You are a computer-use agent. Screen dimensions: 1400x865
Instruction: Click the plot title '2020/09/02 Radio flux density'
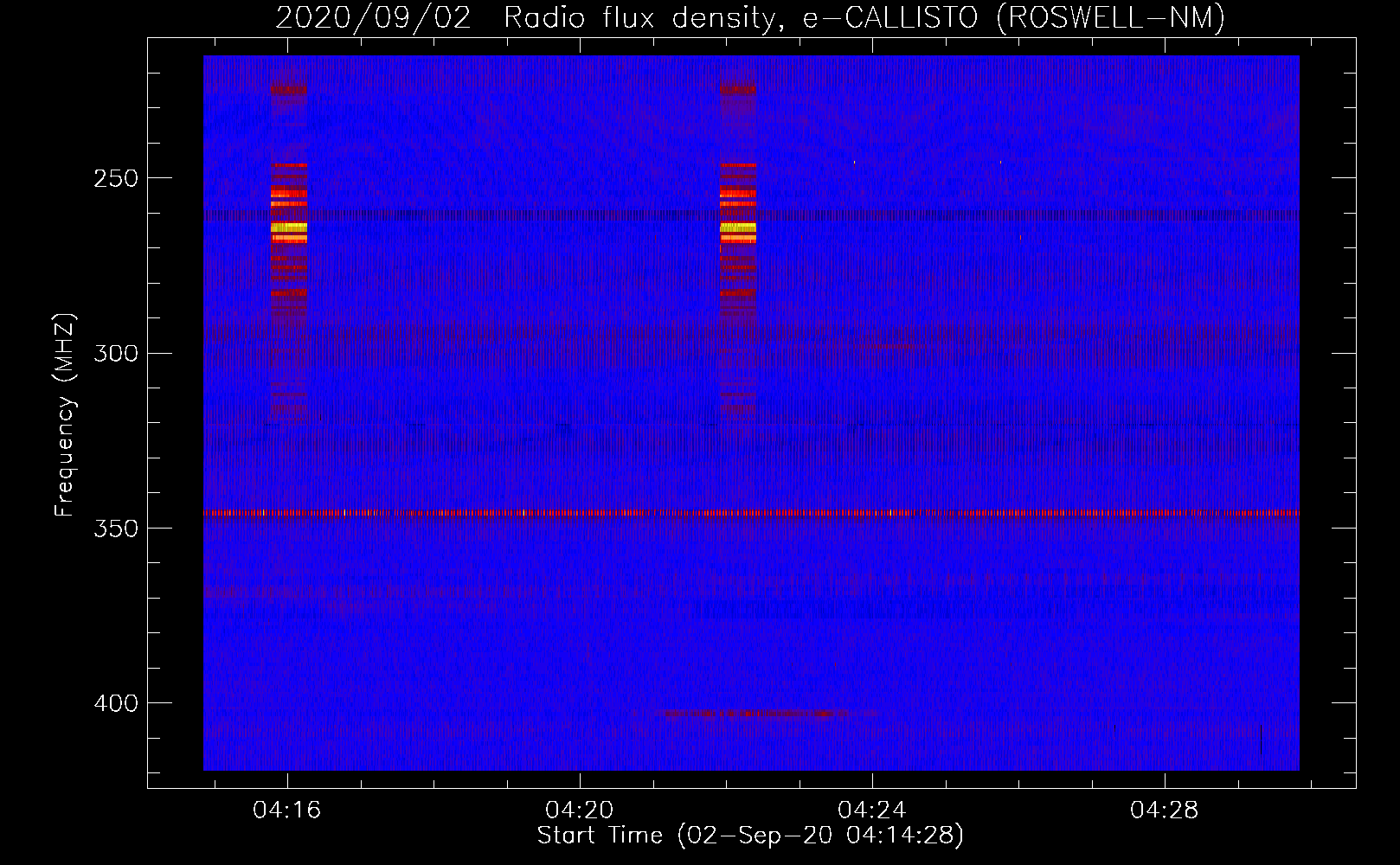tap(750, 17)
